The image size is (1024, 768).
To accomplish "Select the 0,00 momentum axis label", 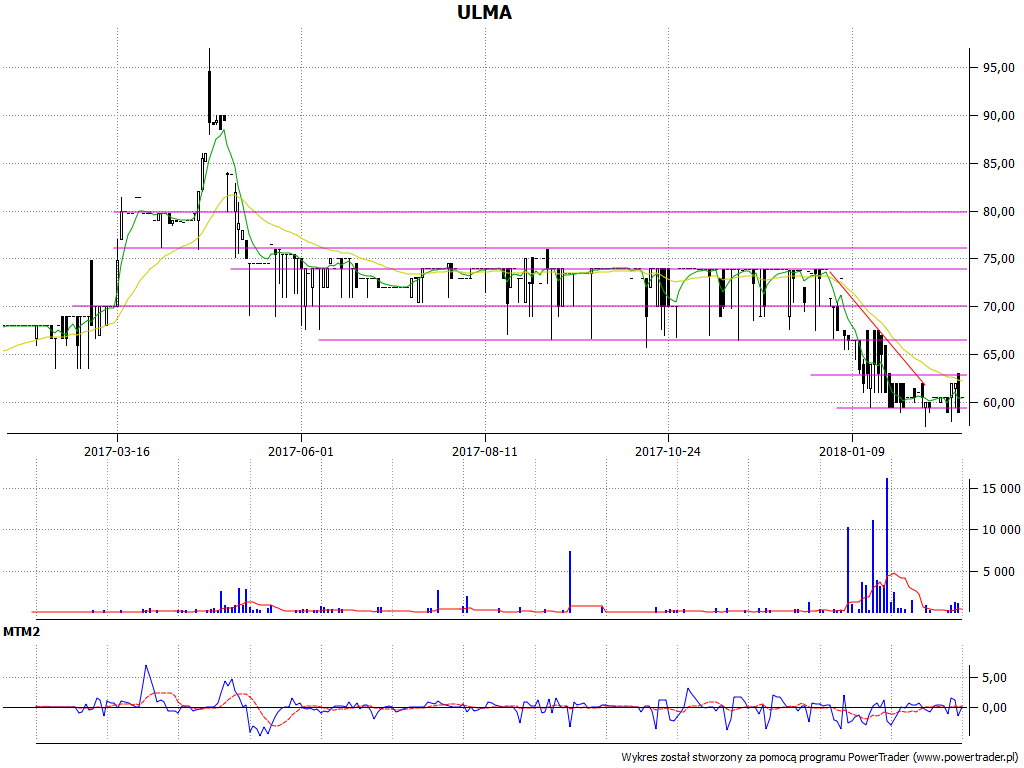I will [995, 708].
